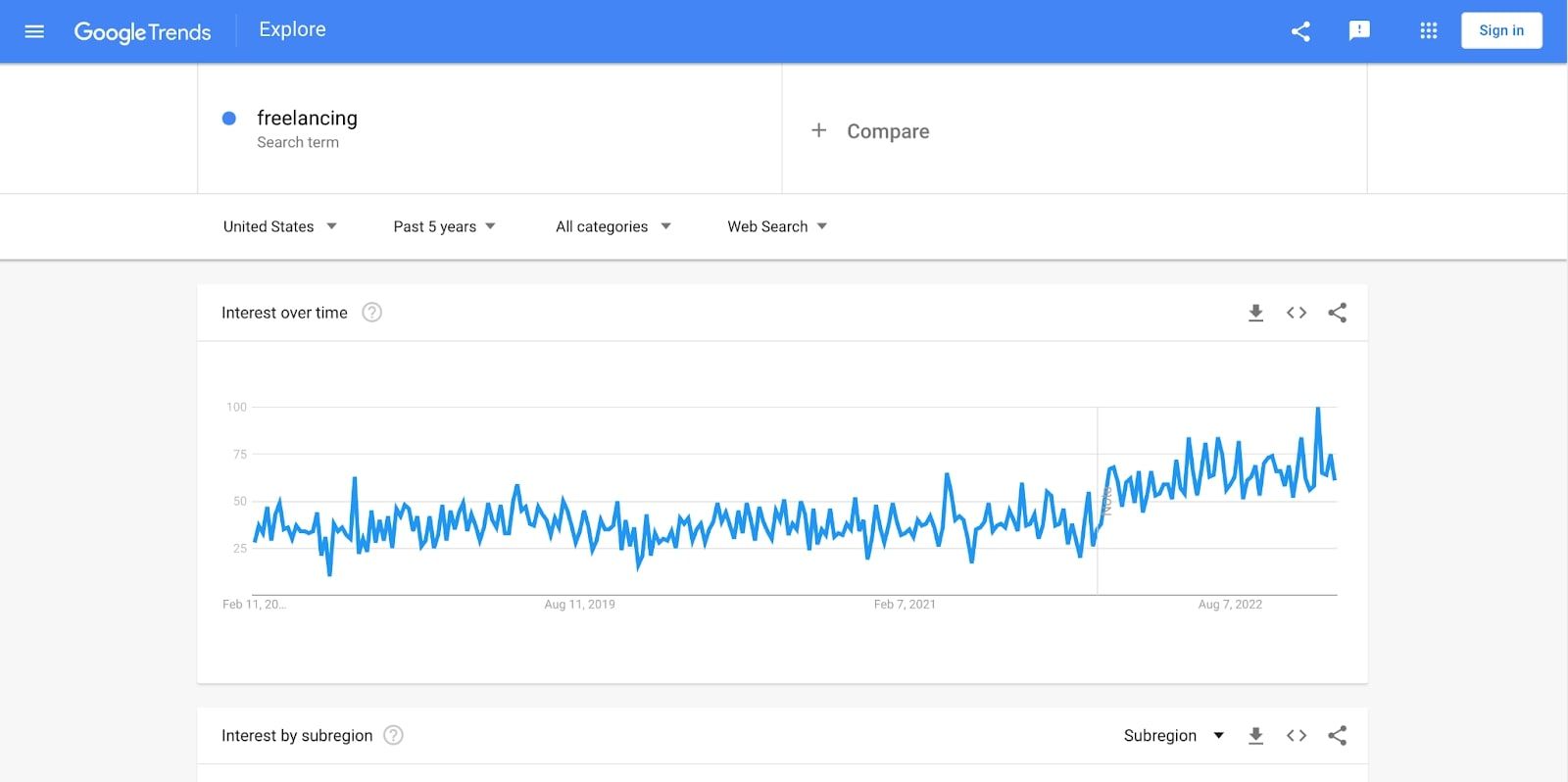Download the Interest by subregion data
1568x782 pixels.
[1255, 735]
